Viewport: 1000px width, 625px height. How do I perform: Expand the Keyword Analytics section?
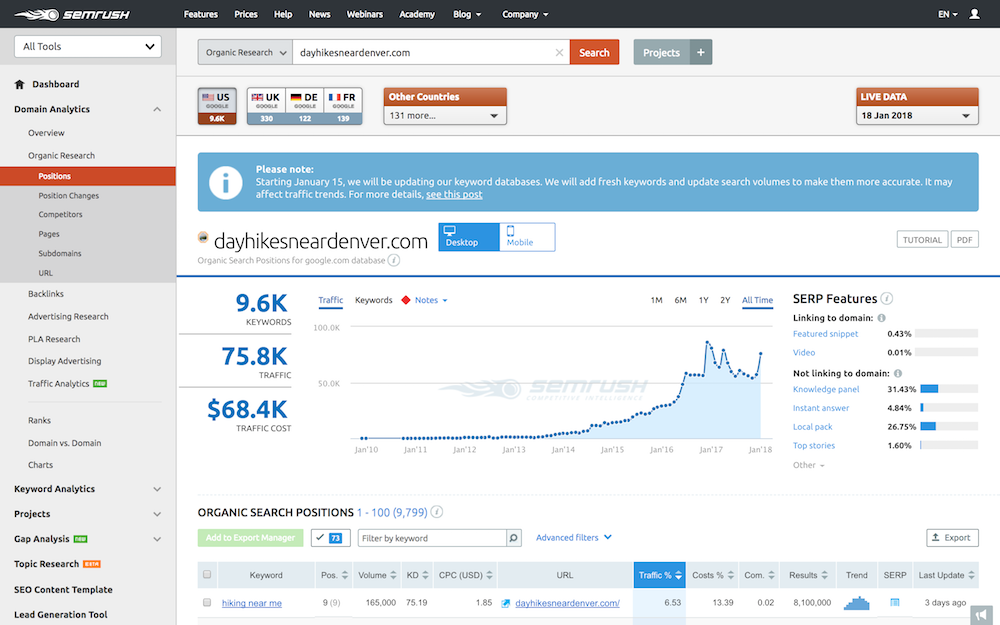pos(157,489)
